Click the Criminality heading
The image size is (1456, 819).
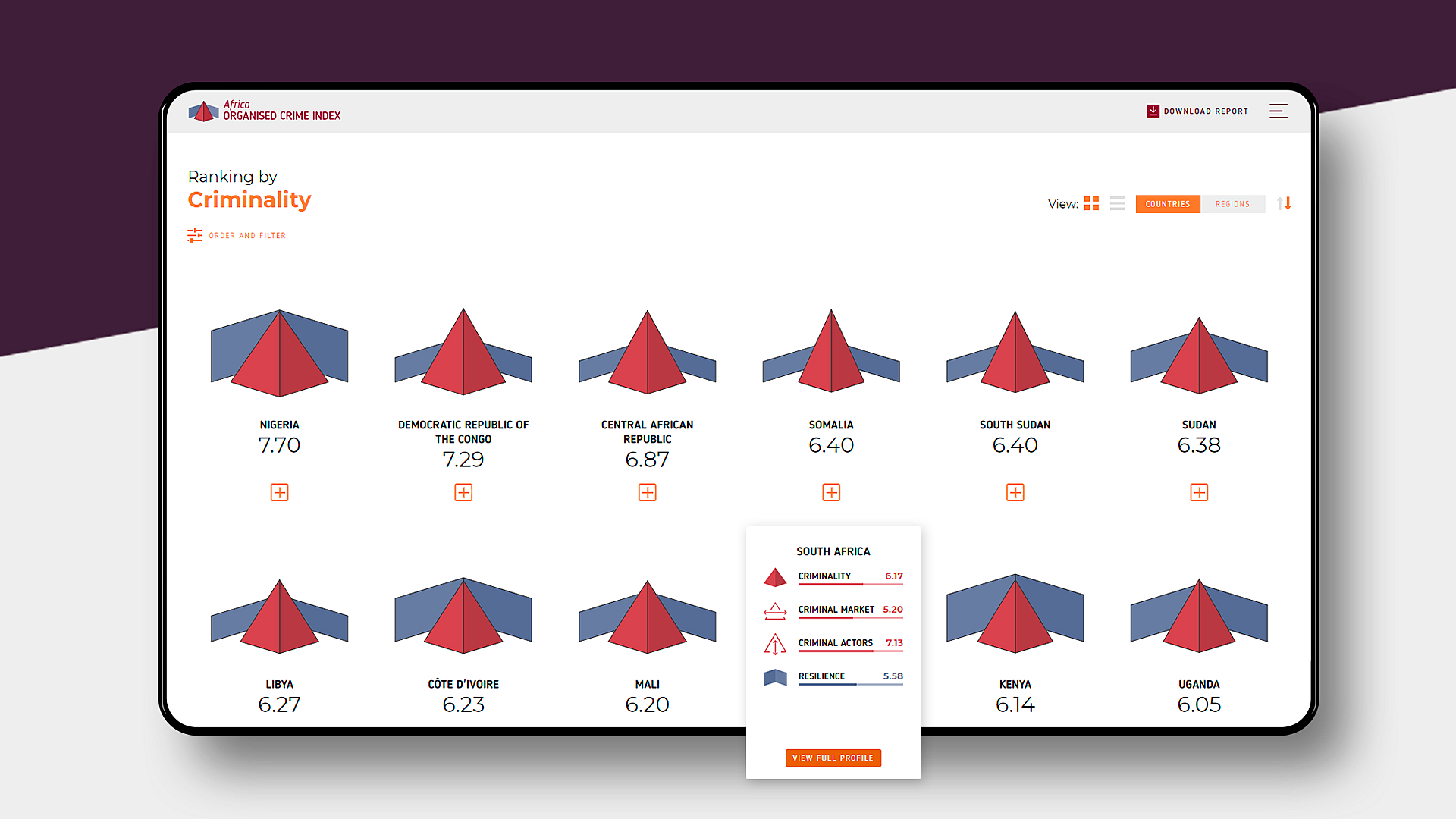pyautogui.click(x=249, y=199)
